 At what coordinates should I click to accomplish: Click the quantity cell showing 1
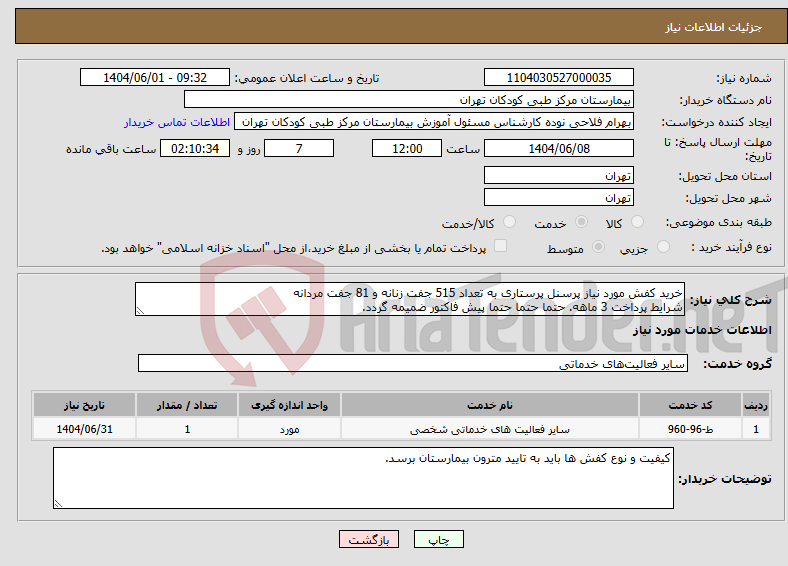[x=187, y=429]
